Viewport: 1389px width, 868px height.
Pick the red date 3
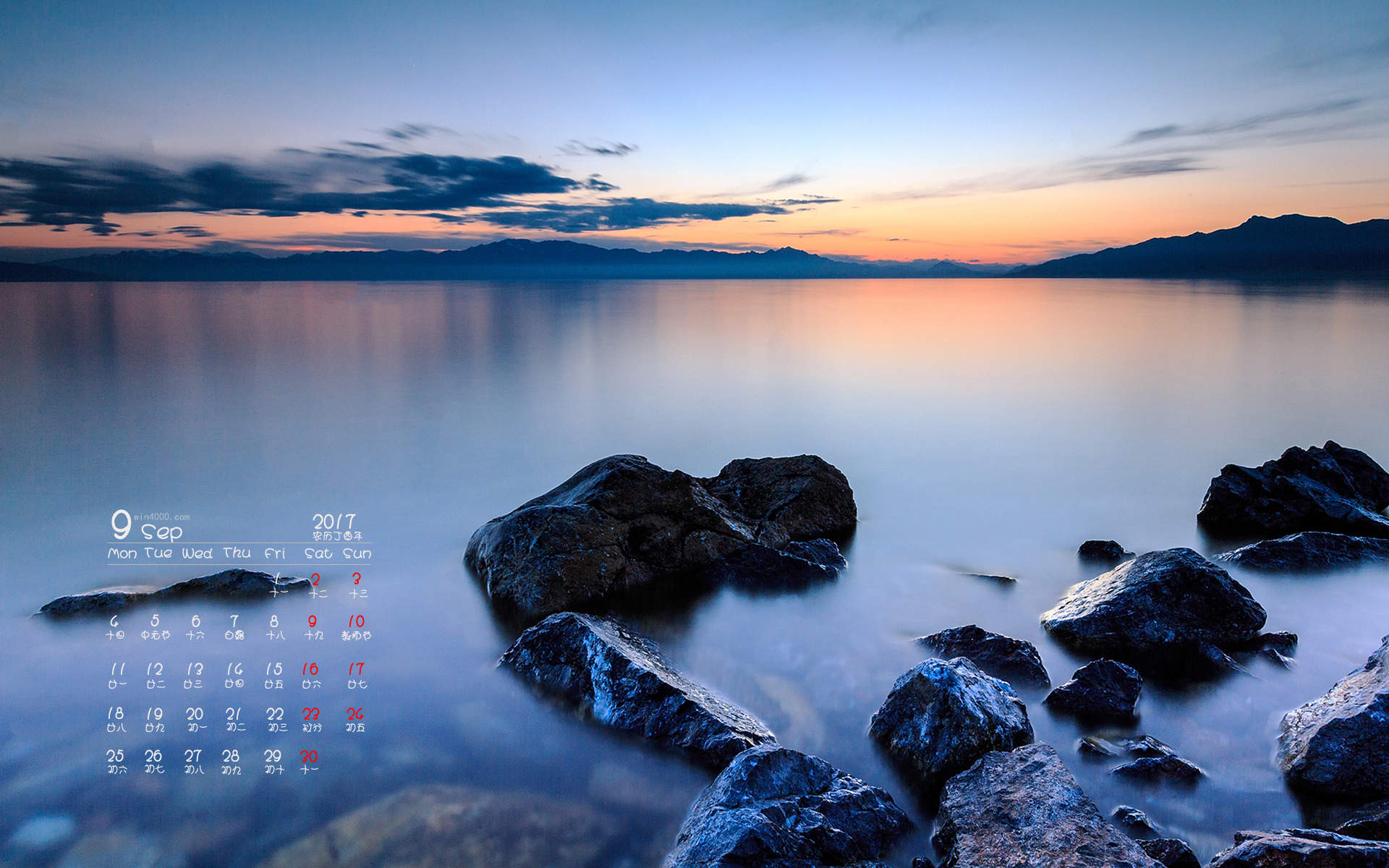click(x=356, y=579)
